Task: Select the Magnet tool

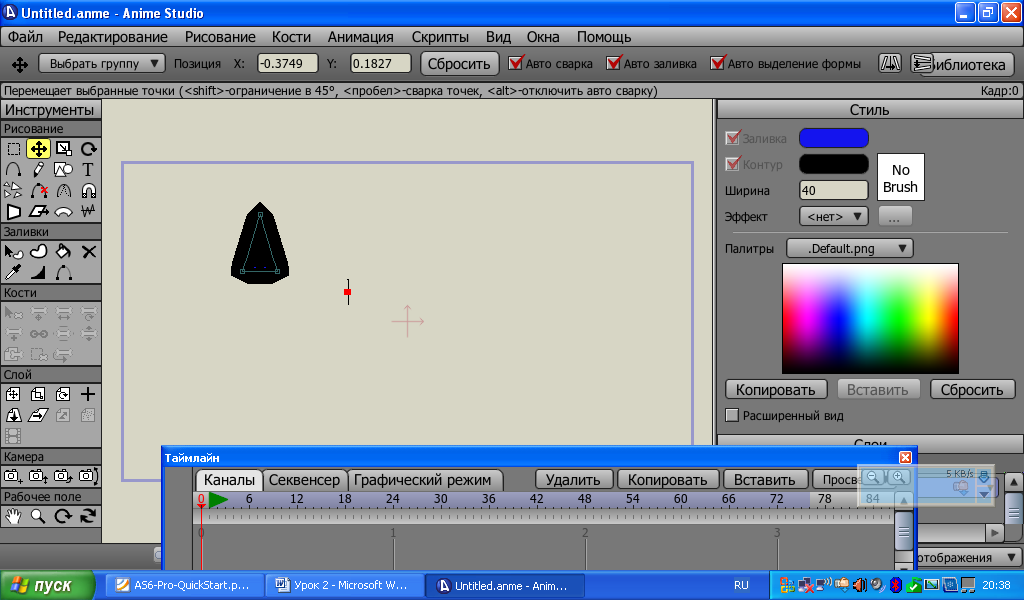Action: (x=88, y=191)
